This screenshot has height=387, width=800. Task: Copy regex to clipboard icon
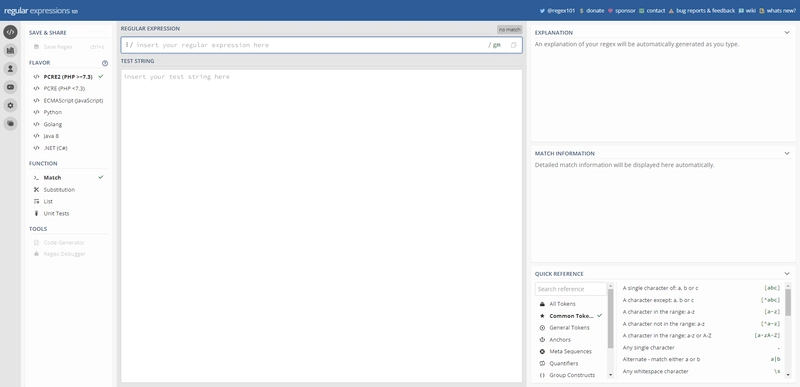pyautogui.click(x=513, y=45)
